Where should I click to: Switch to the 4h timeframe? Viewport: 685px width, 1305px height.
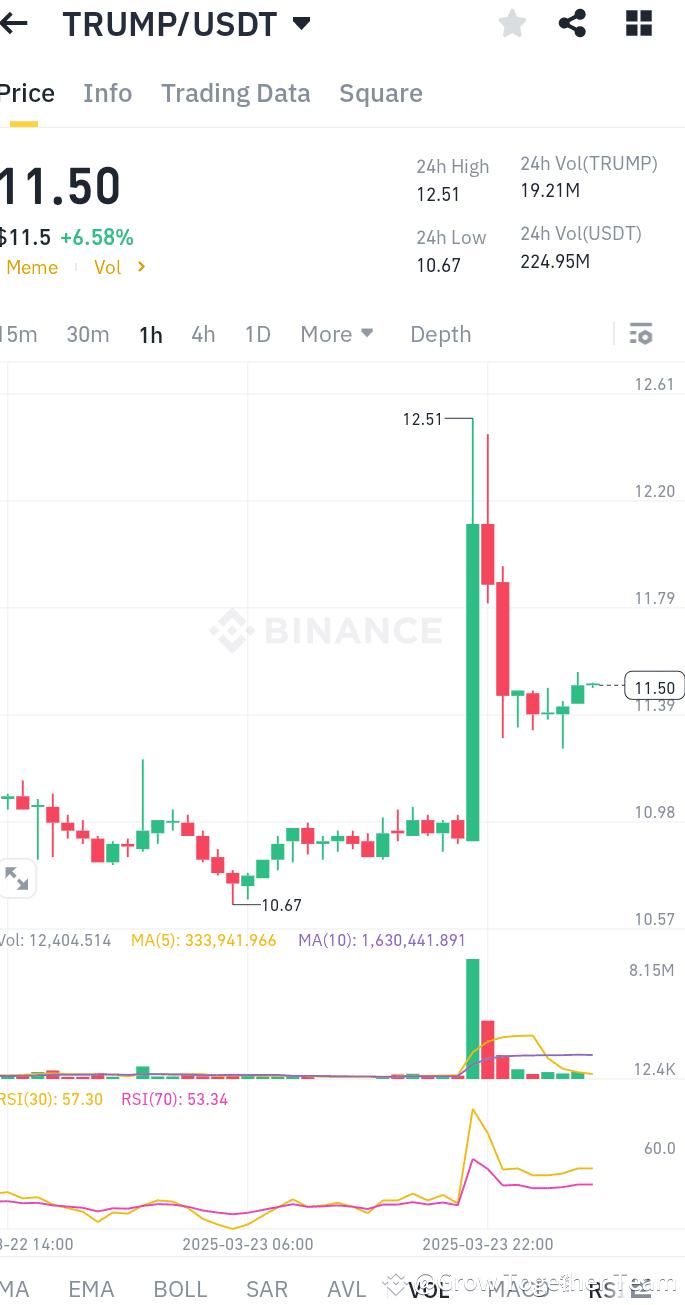pos(203,334)
